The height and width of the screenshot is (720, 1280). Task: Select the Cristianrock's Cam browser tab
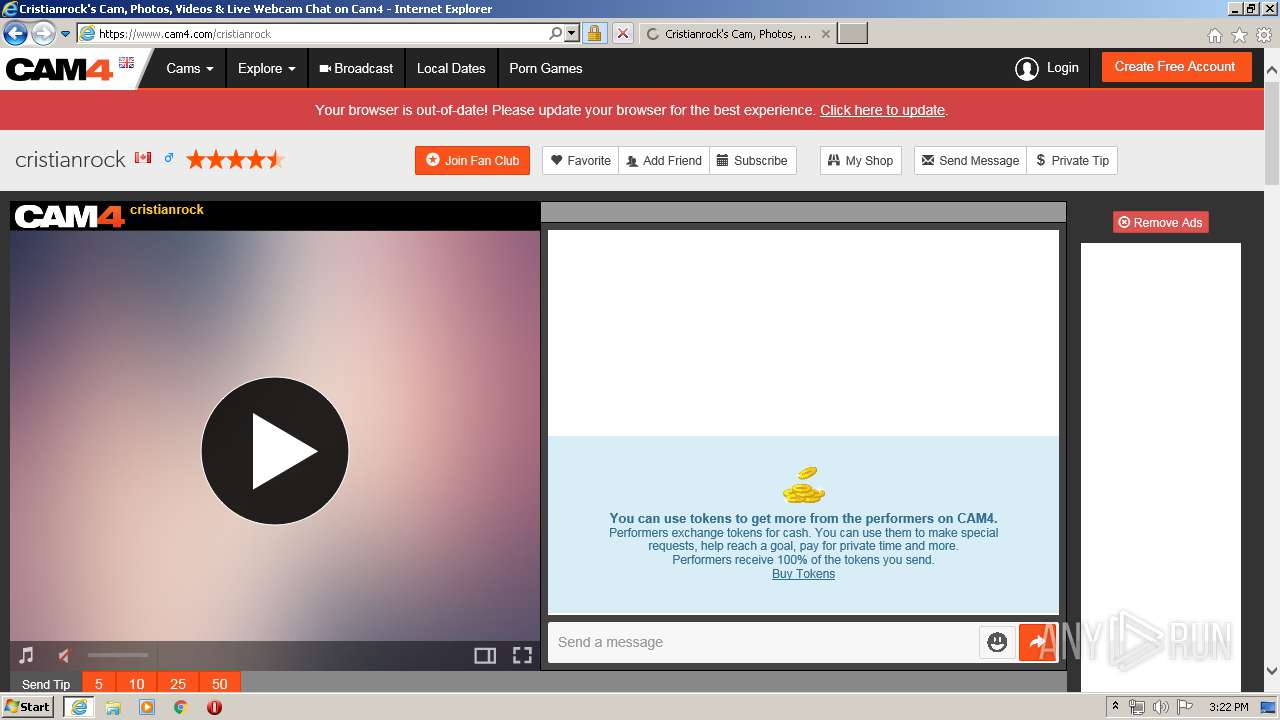coord(738,33)
